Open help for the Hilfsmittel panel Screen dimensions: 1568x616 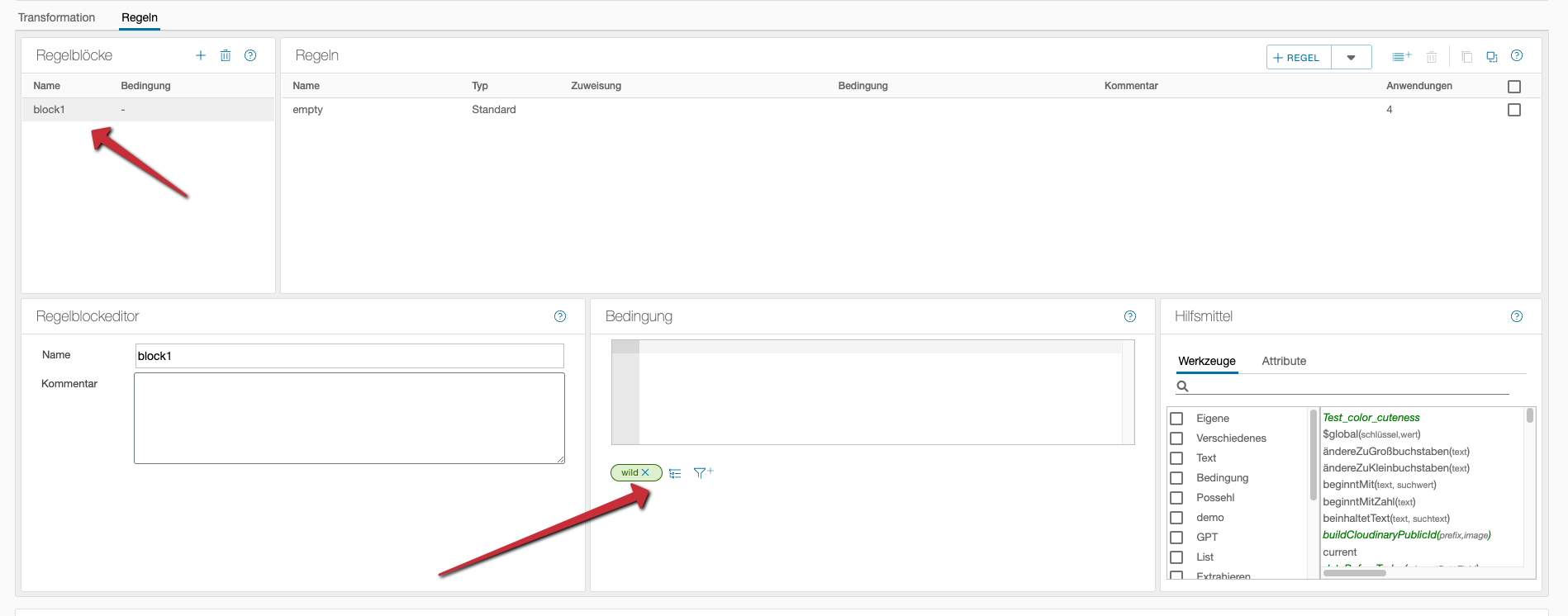coord(1517,316)
